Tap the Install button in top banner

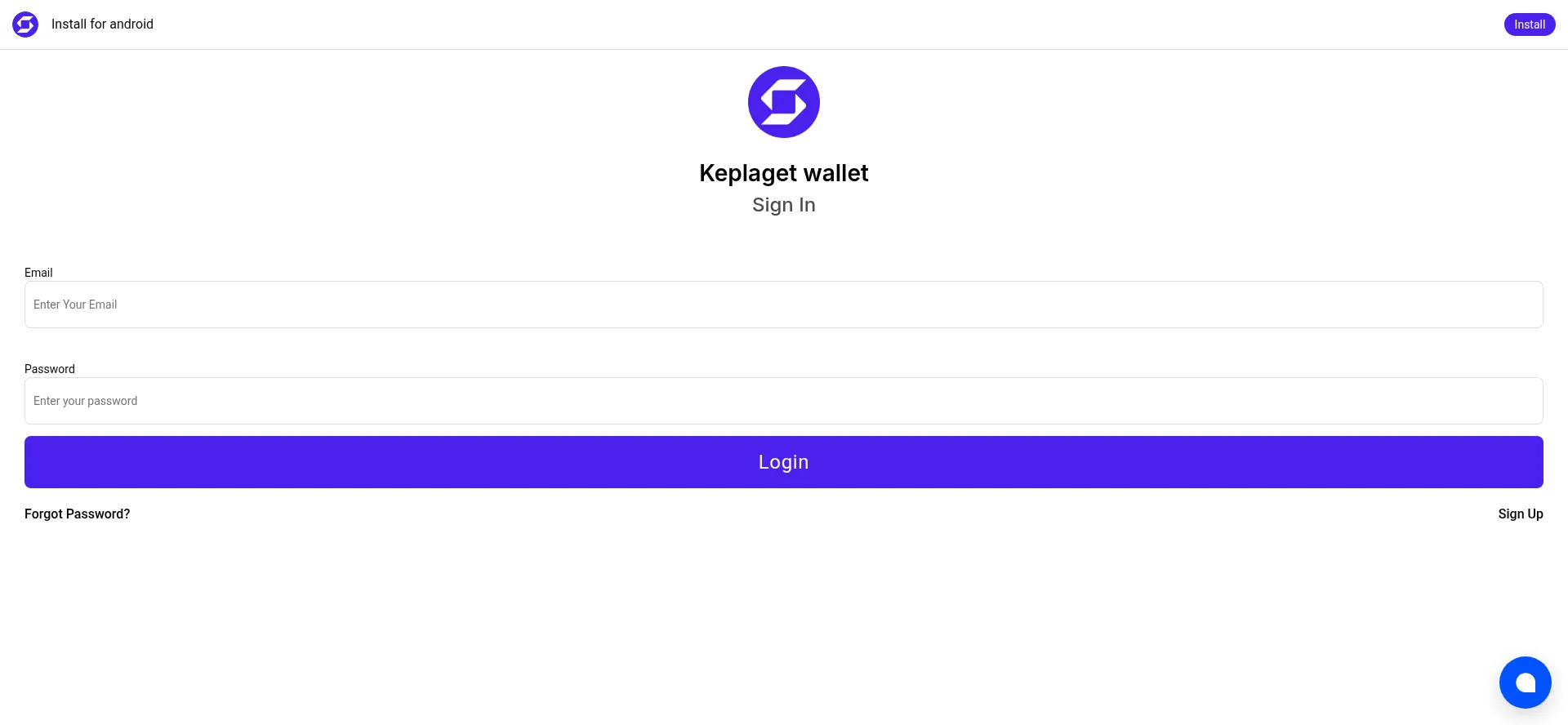1530,24
